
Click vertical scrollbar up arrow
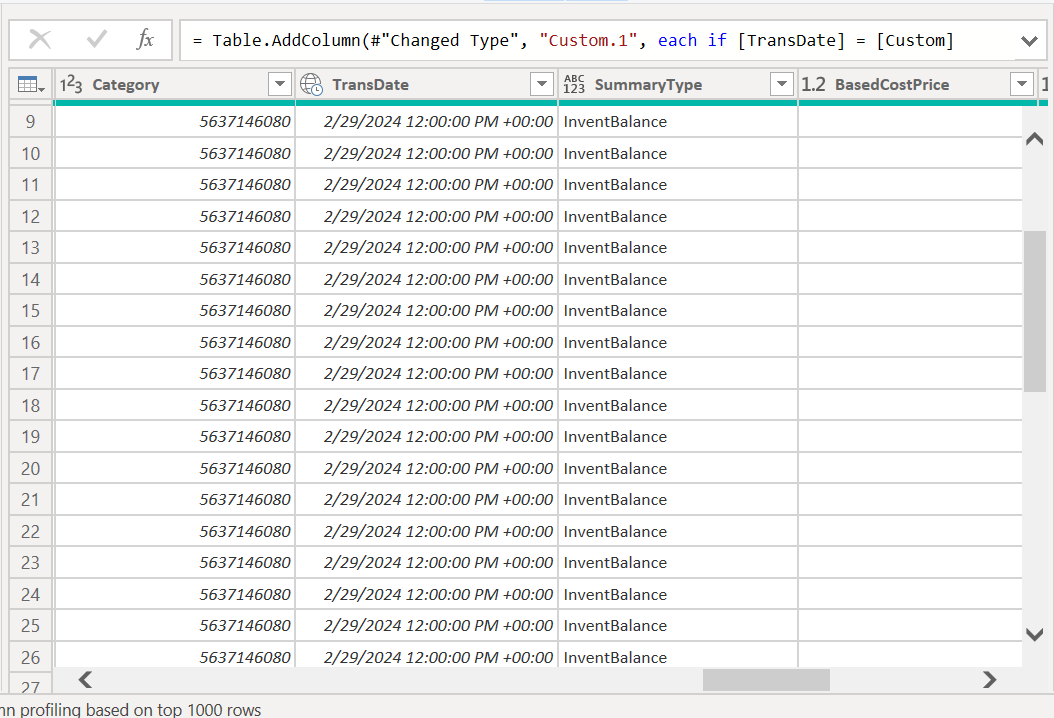[1035, 139]
